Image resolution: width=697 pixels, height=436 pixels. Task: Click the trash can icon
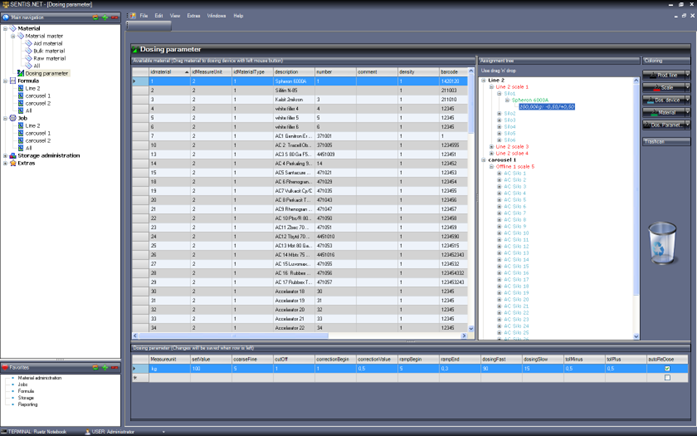pos(662,243)
